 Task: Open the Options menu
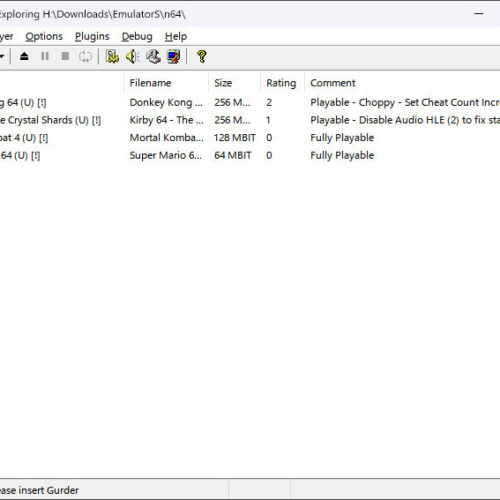click(44, 36)
